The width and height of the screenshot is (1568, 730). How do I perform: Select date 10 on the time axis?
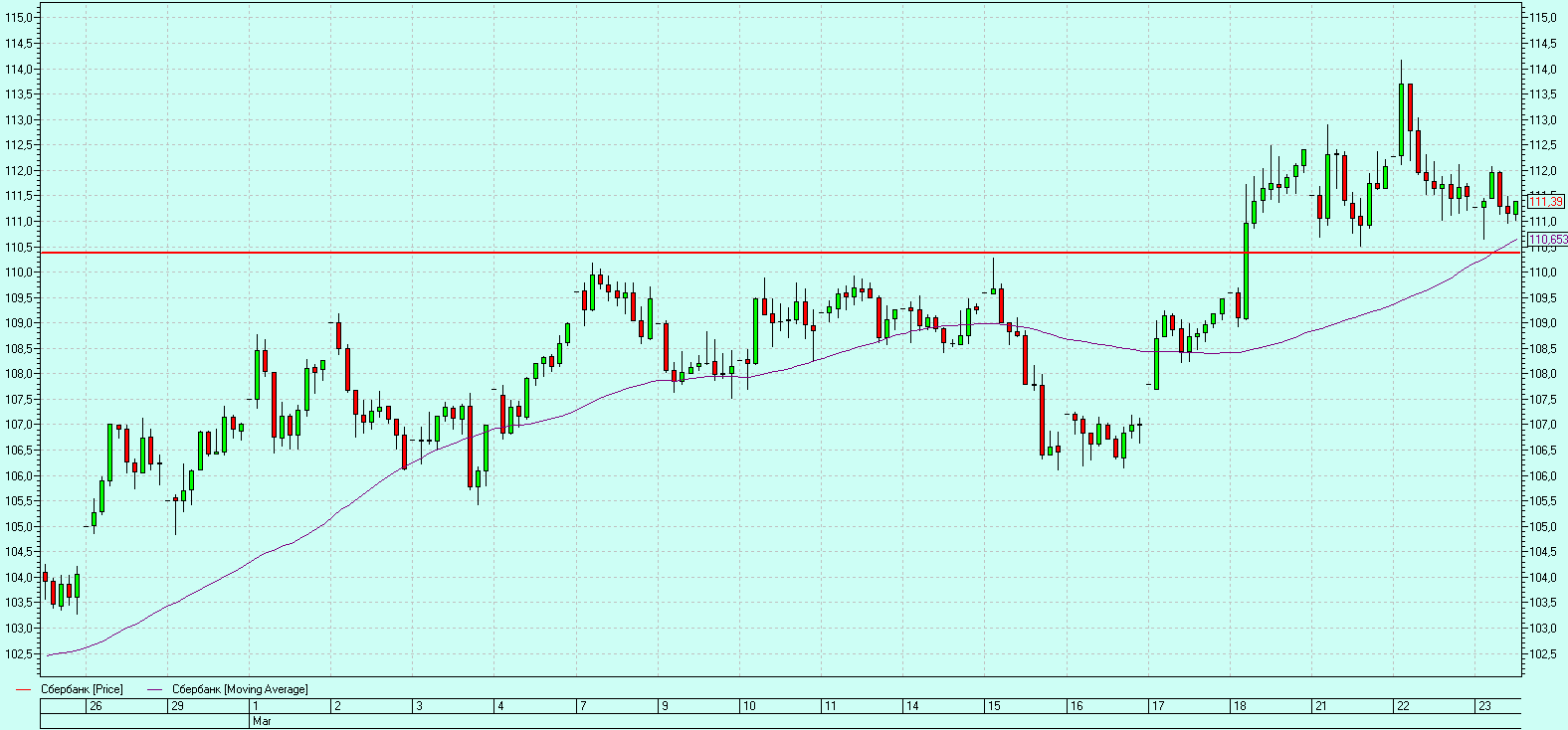pos(749,706)
